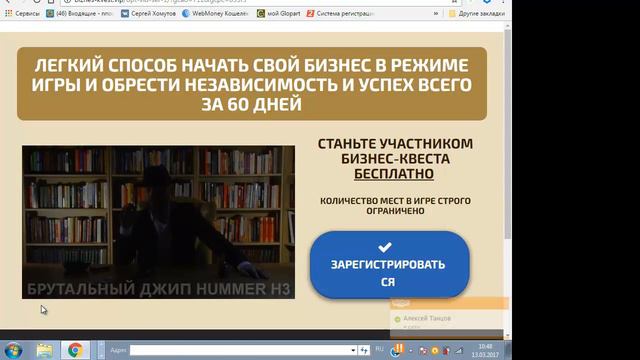Click the address bar go/refresh button
This screenshot has width=640, height=360.
click(364, 350)
